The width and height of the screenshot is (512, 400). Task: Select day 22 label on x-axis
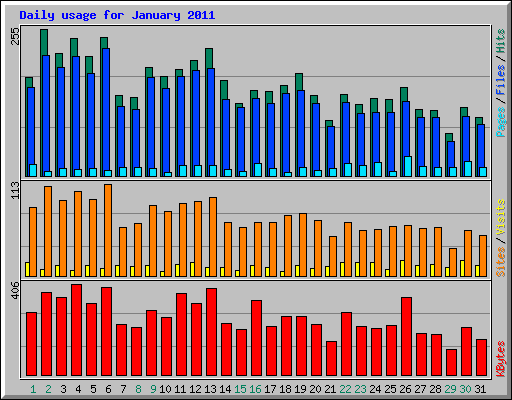[x=345, y=389]
